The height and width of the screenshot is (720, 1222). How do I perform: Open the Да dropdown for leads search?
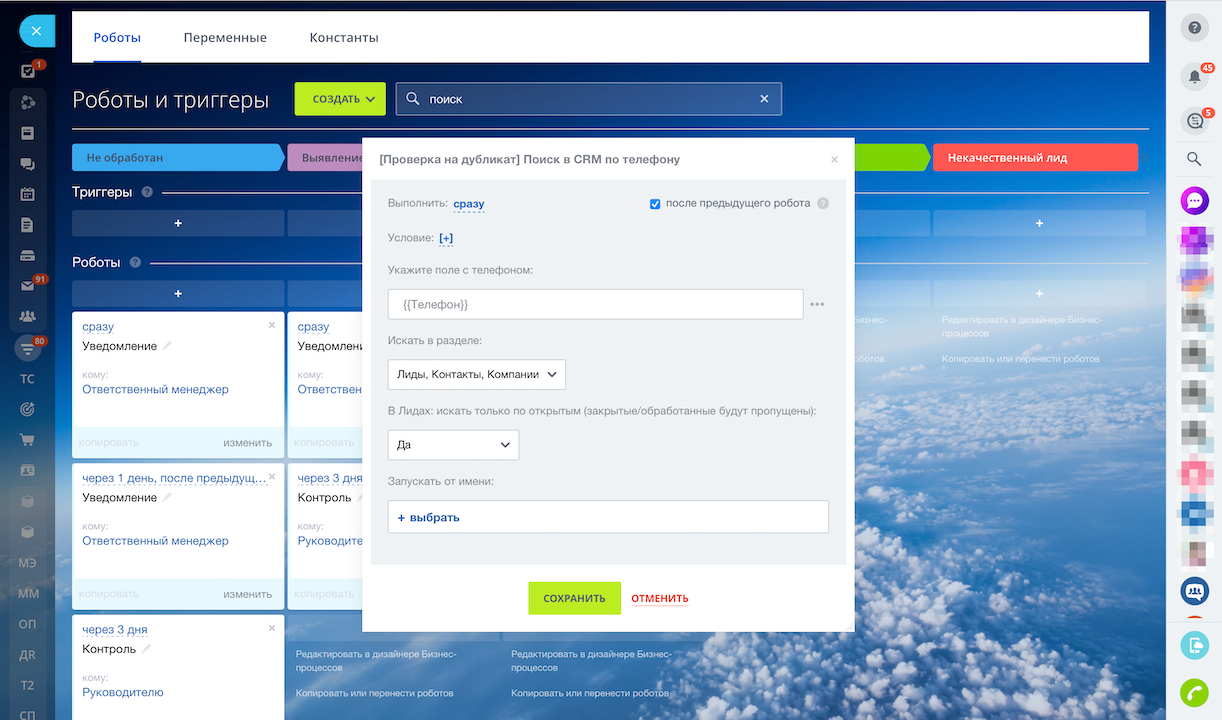click(453, 445)
